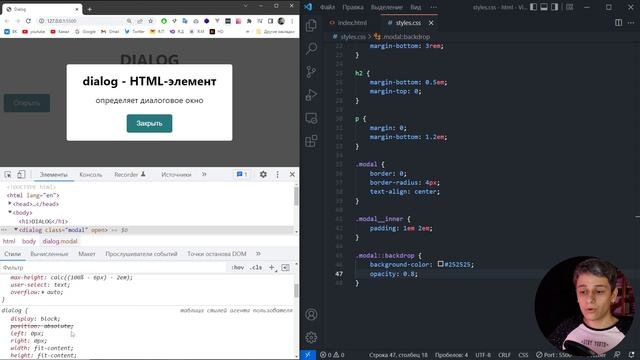Switch to the index.html editor tab
The image size is (640, 360).
(348, 23)
